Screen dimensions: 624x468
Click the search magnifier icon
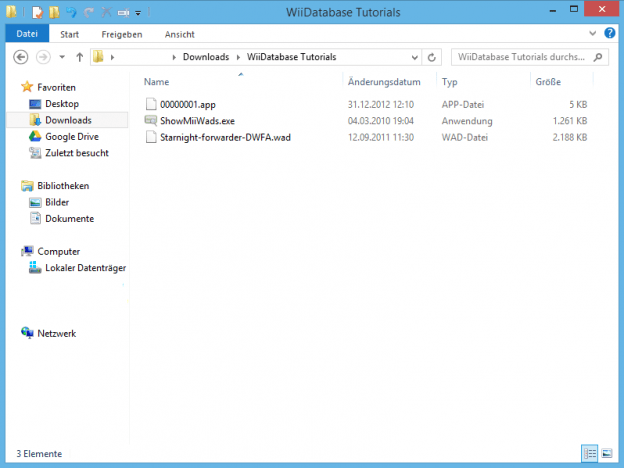(x=598, y=57)
